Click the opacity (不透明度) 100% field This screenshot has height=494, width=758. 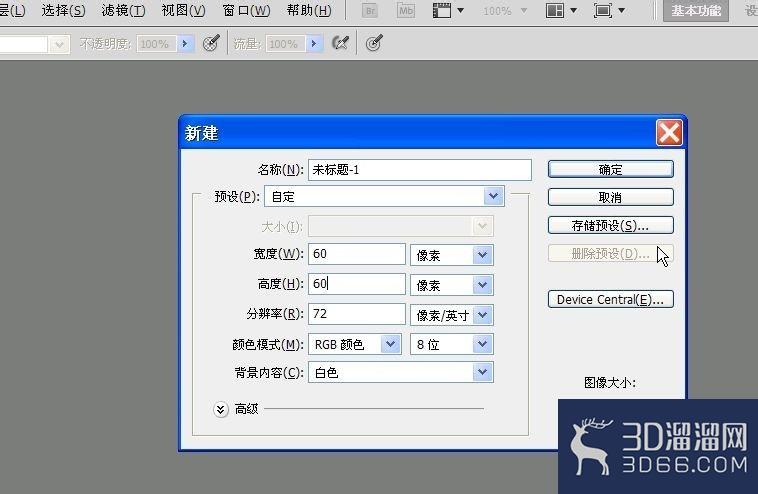click(x=156, y=44)
